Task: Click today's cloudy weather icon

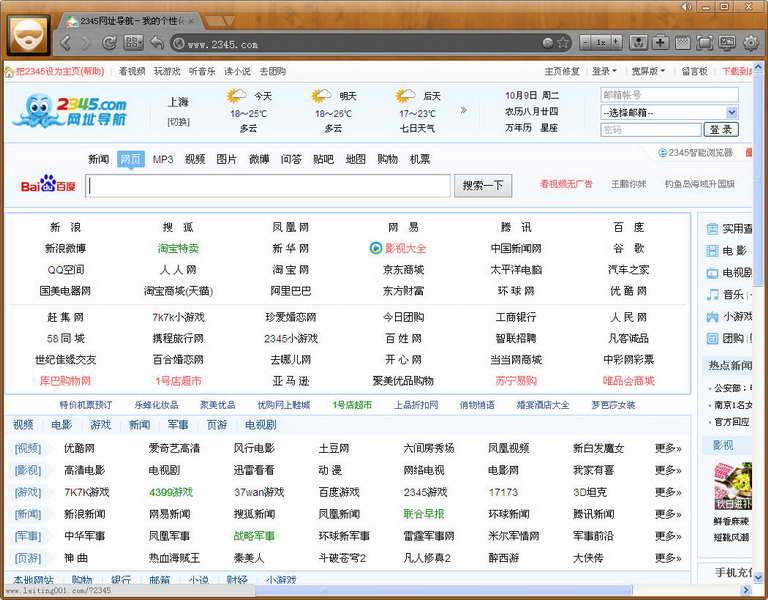Action: click(236, 96)
